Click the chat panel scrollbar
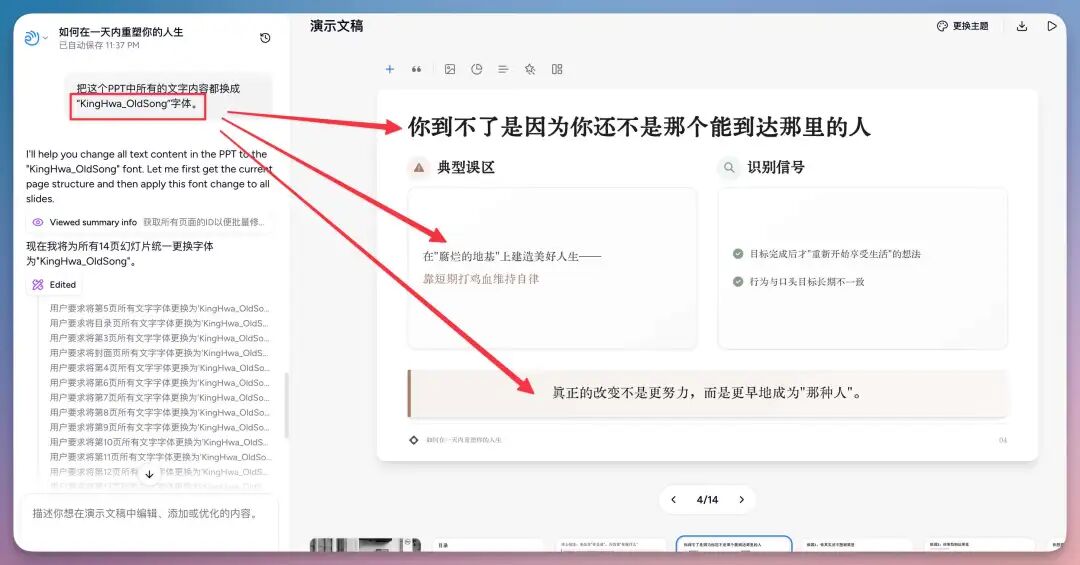Image resolution: width=1080 pixels, height=565 pixels. [x=286, y=407]
